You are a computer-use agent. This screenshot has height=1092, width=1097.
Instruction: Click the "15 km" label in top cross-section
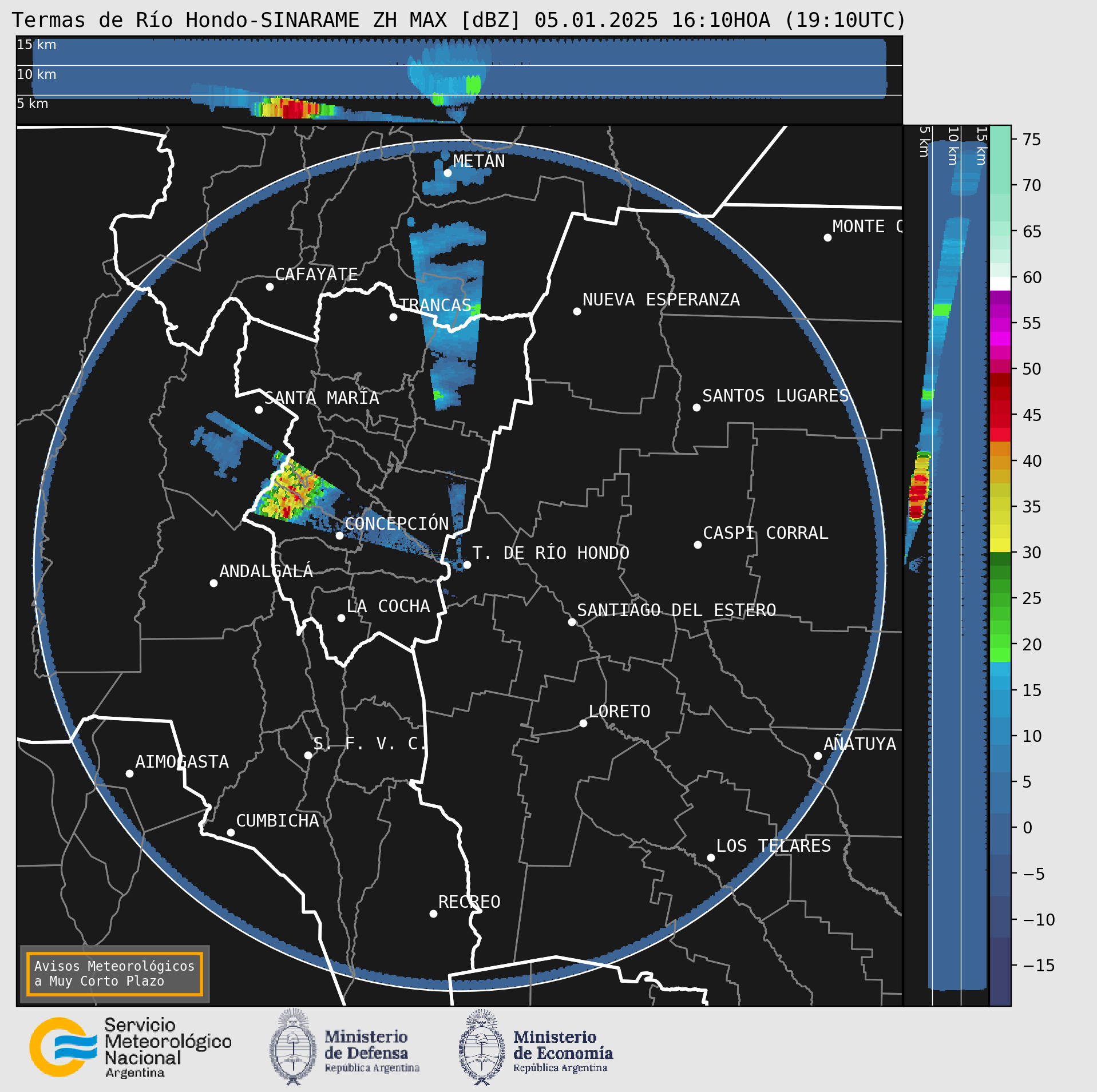point(36,45)
